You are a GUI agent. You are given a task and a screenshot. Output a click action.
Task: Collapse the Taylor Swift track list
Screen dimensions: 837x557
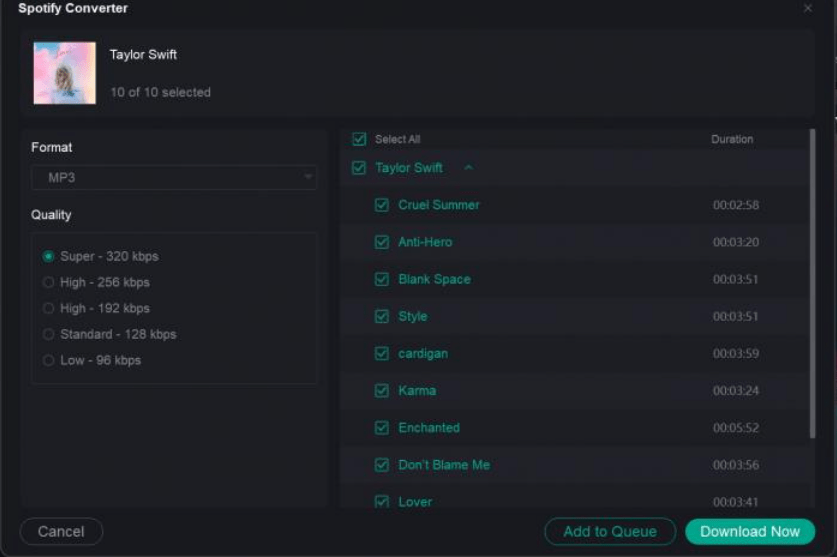click(468, 168)
